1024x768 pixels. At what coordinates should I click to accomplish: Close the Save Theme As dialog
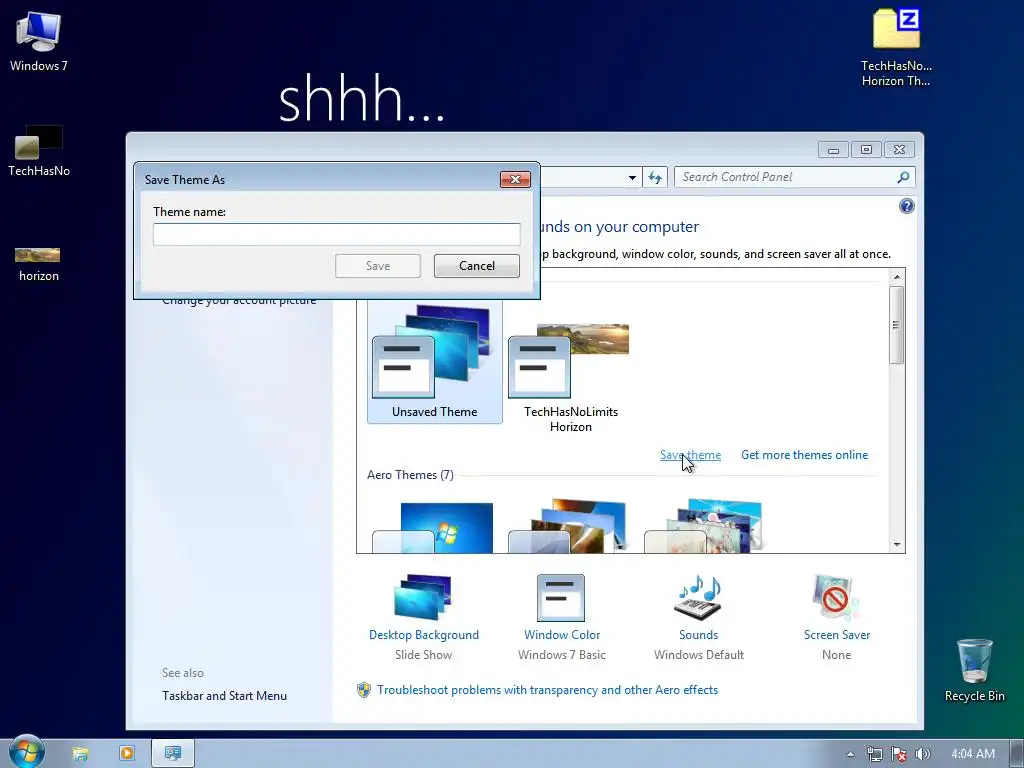(x=515, y=179)
